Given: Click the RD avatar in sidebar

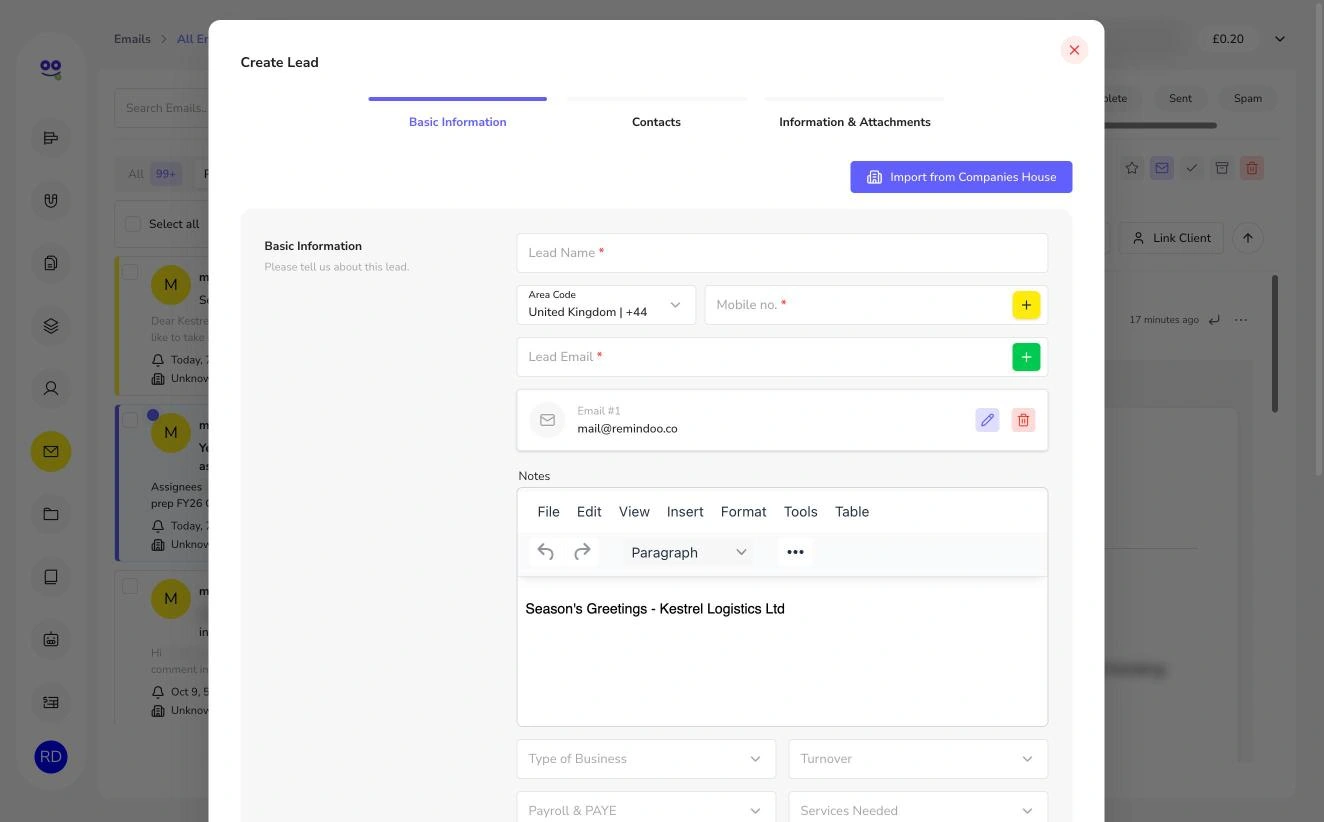Looking at the screenshot, I should [51, 757].
